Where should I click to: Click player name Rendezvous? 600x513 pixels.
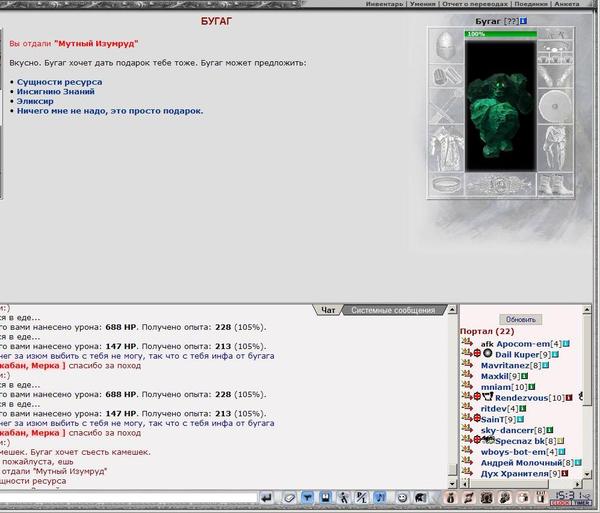click(522, 398)
